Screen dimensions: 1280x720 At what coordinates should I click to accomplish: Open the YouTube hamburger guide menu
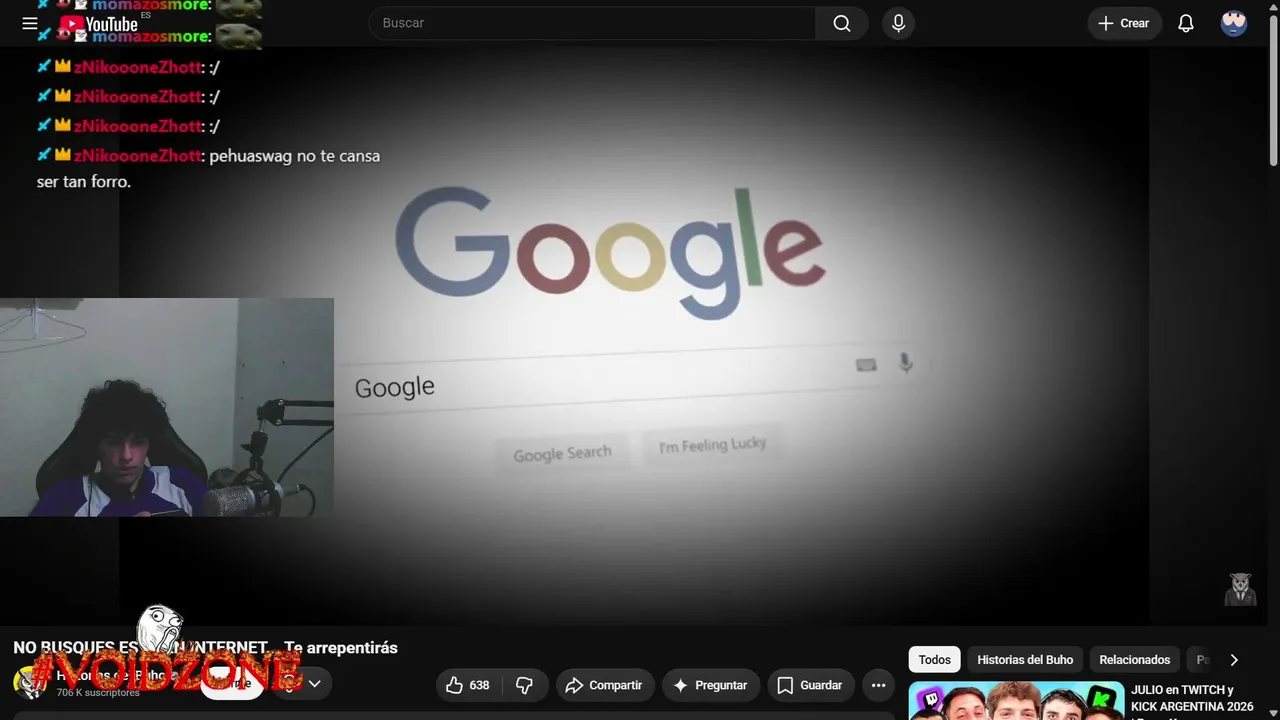click(x=30, y=23)
